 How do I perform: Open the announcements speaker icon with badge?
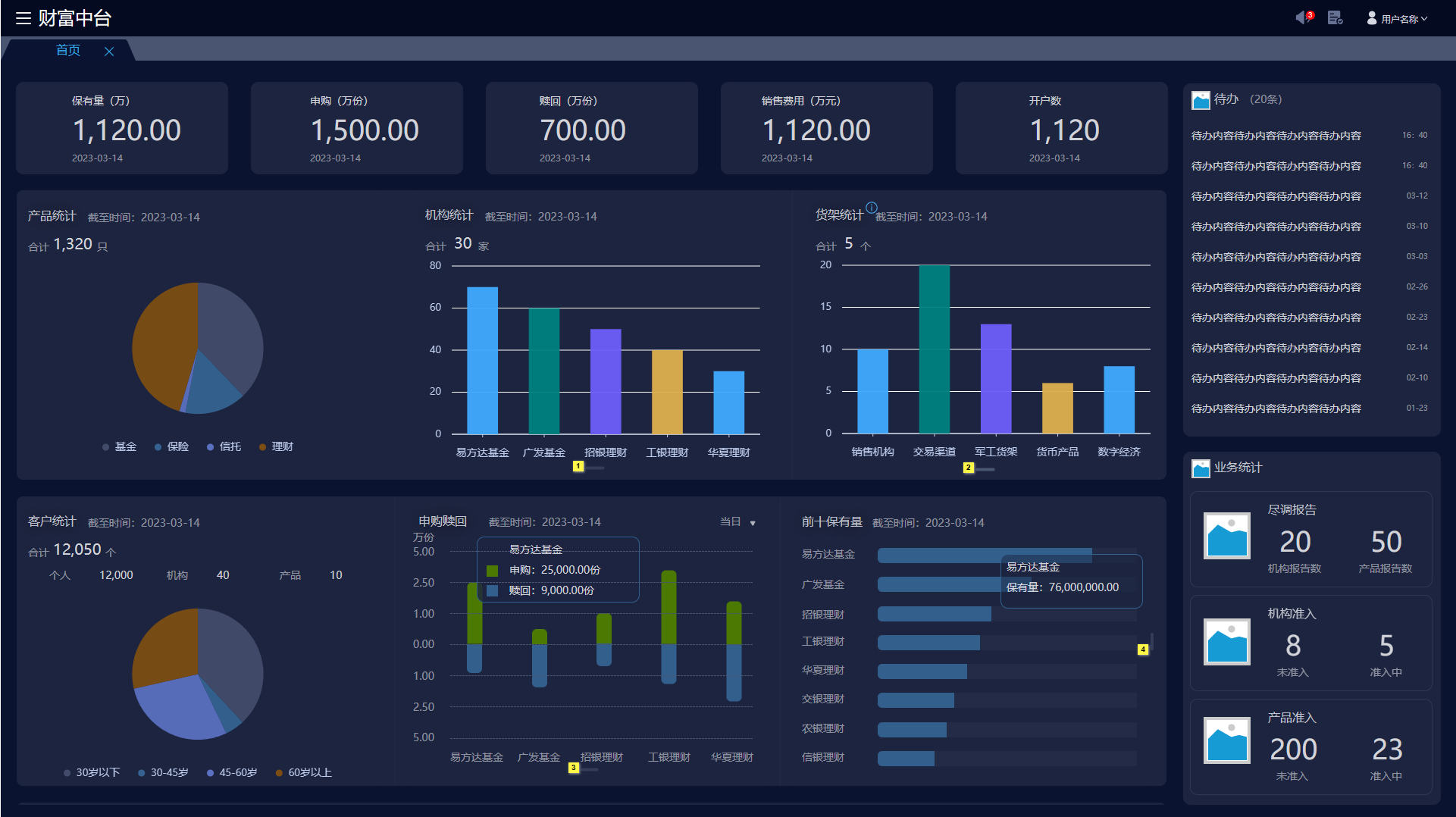1304,17
